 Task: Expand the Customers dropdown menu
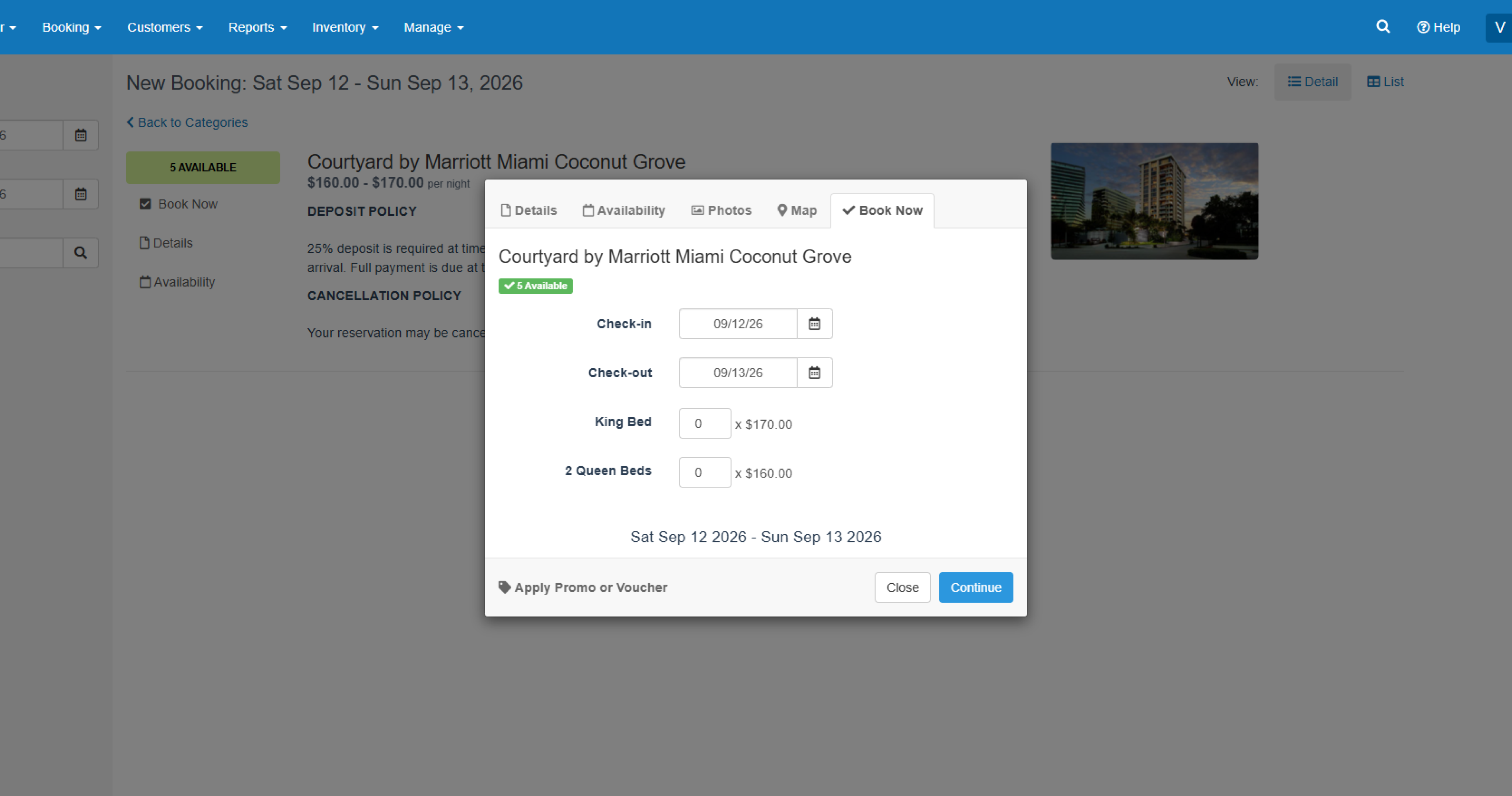pyautogui.click(x=165, y=27)
